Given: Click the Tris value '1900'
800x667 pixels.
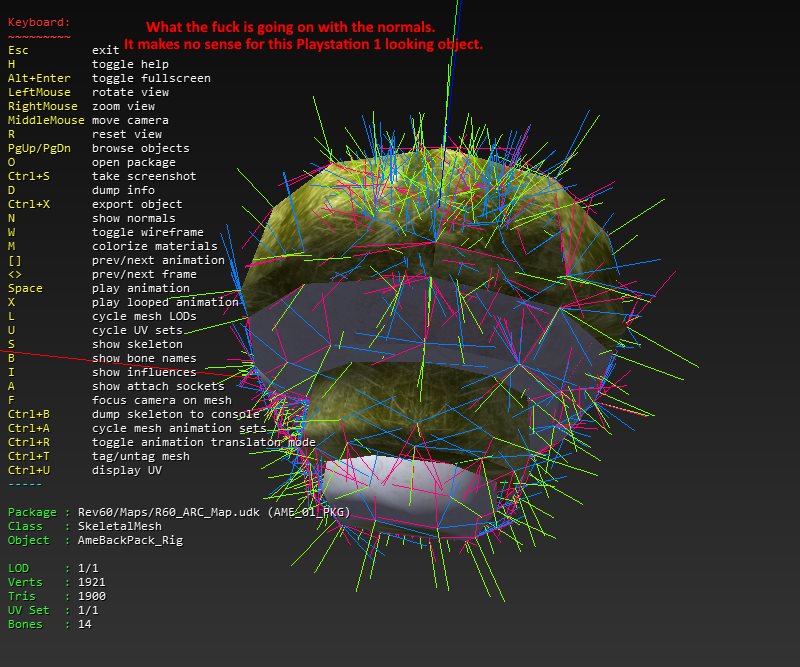Looking at the screenshot, I should pos(91,596).
